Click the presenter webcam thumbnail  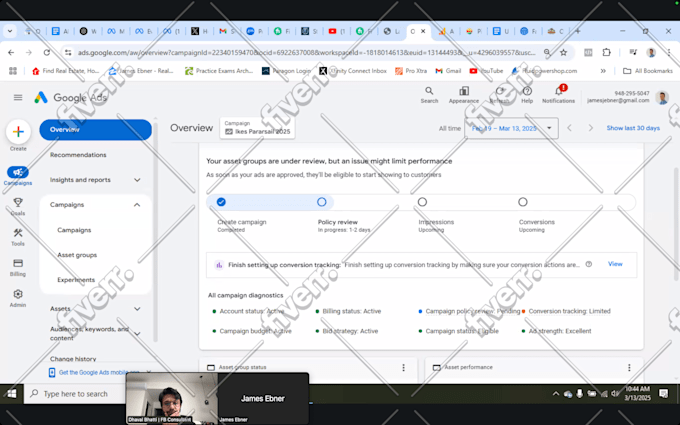click(172, 398)
